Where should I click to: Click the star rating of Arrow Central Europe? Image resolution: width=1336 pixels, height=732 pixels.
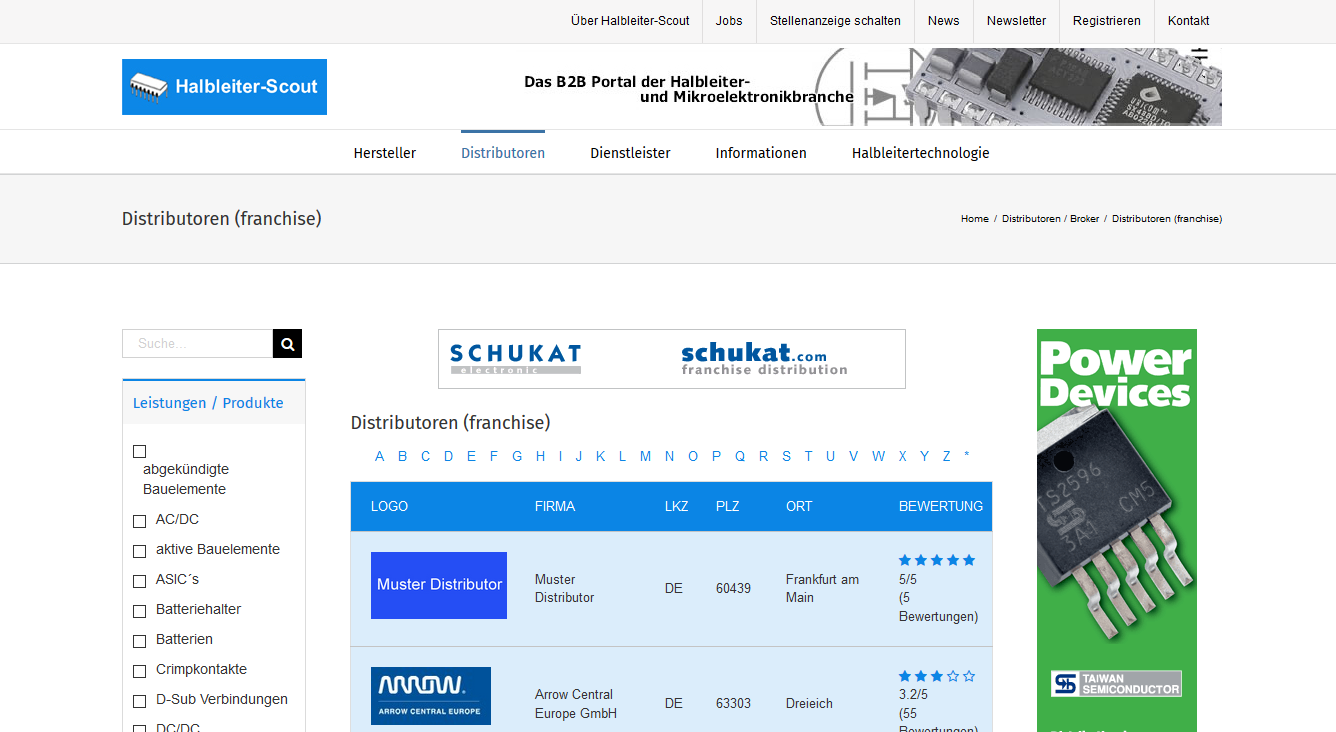(937, 676)
